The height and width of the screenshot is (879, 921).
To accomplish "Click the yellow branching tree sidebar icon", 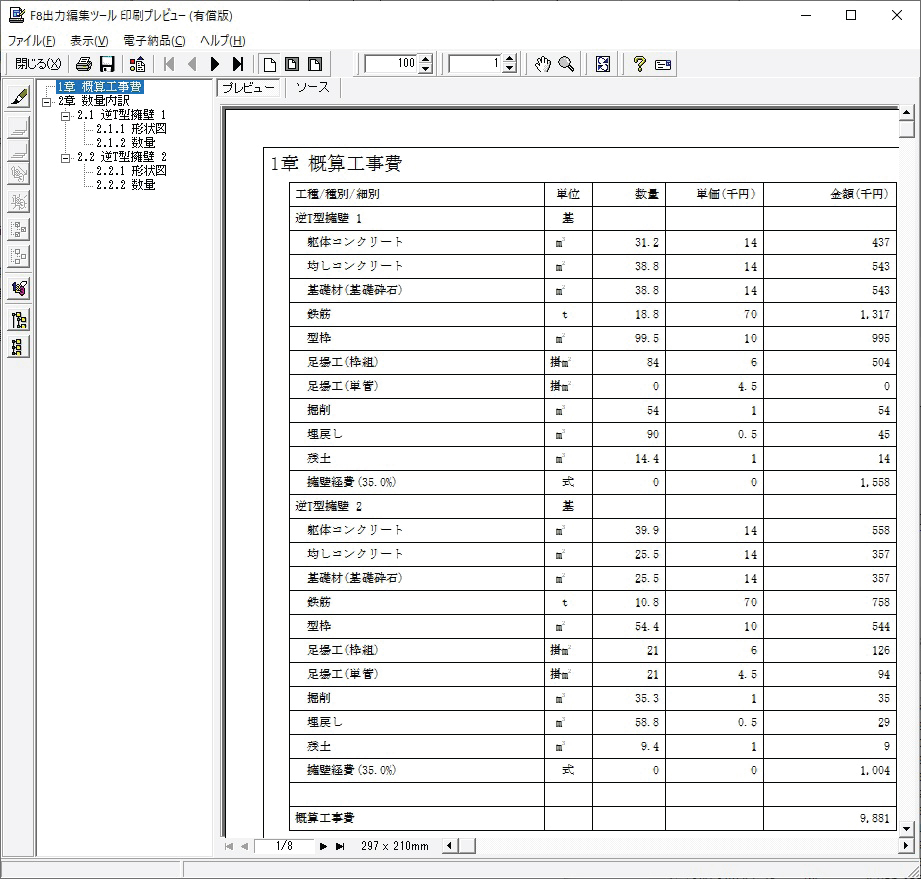I will click(x=19, y=320).
